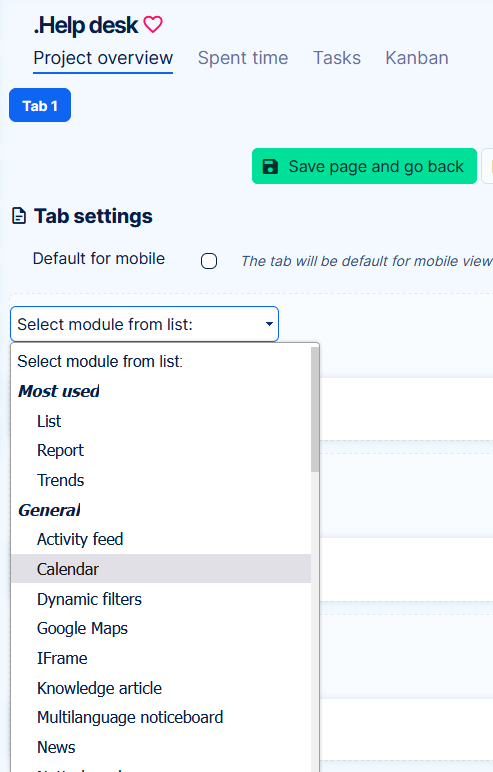
Task: Go to the Kanban tab
Action: 417,58
